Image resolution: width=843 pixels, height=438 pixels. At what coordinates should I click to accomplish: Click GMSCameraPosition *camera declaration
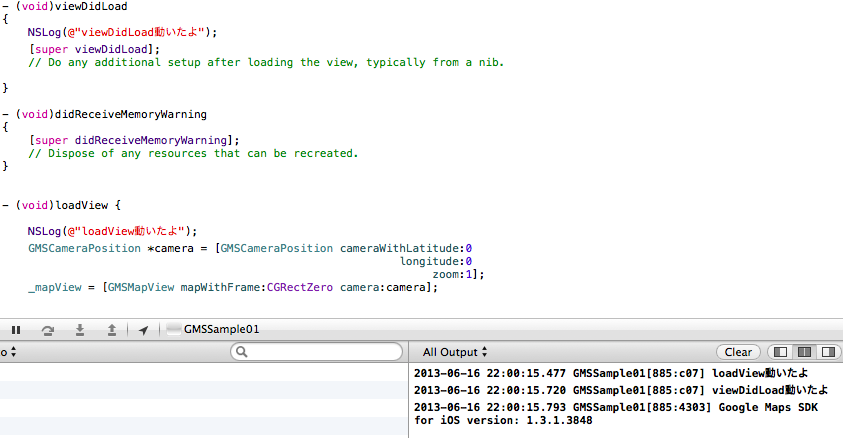tap(250, 248)
